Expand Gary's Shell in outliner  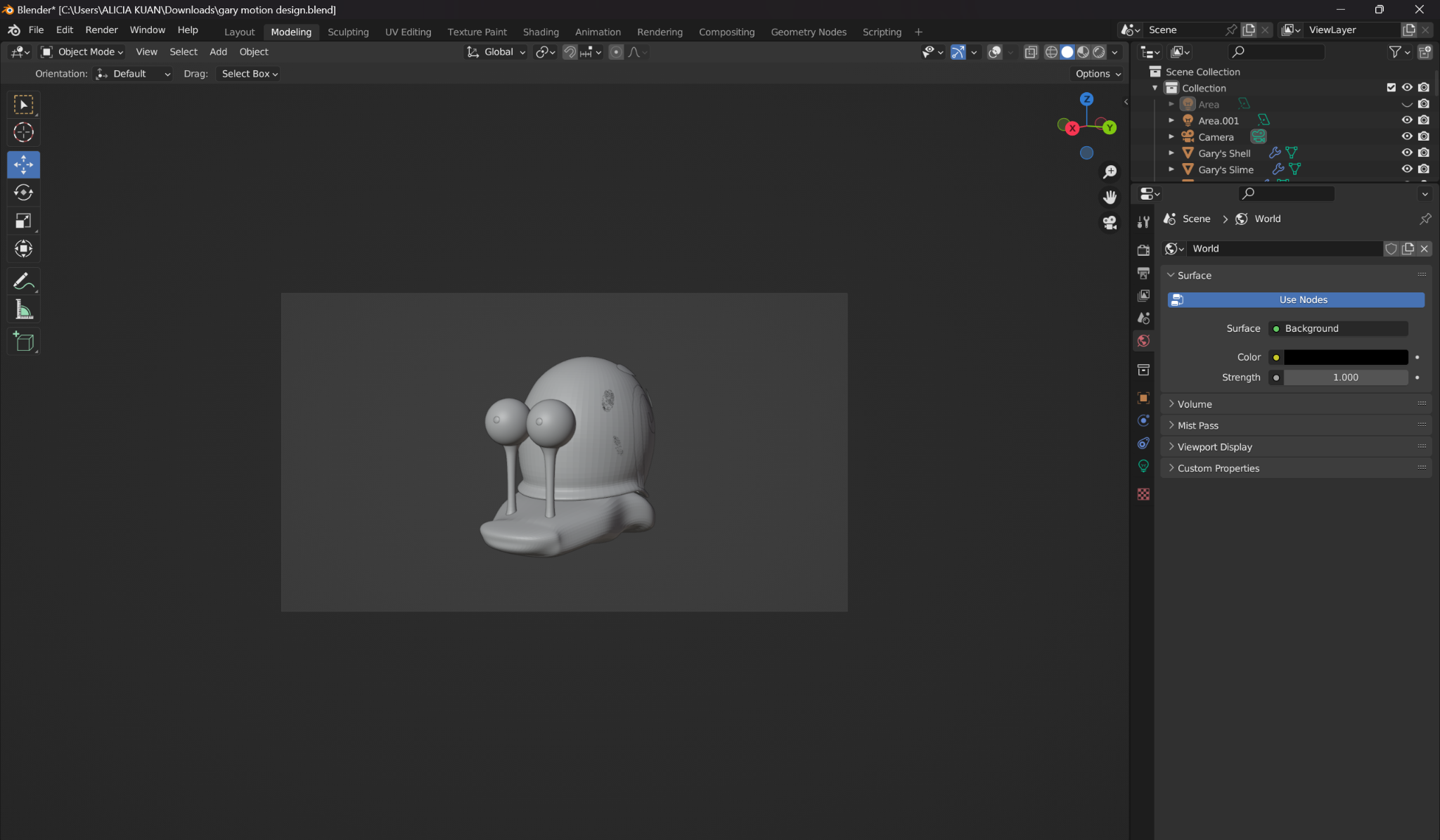[1171, 153]
